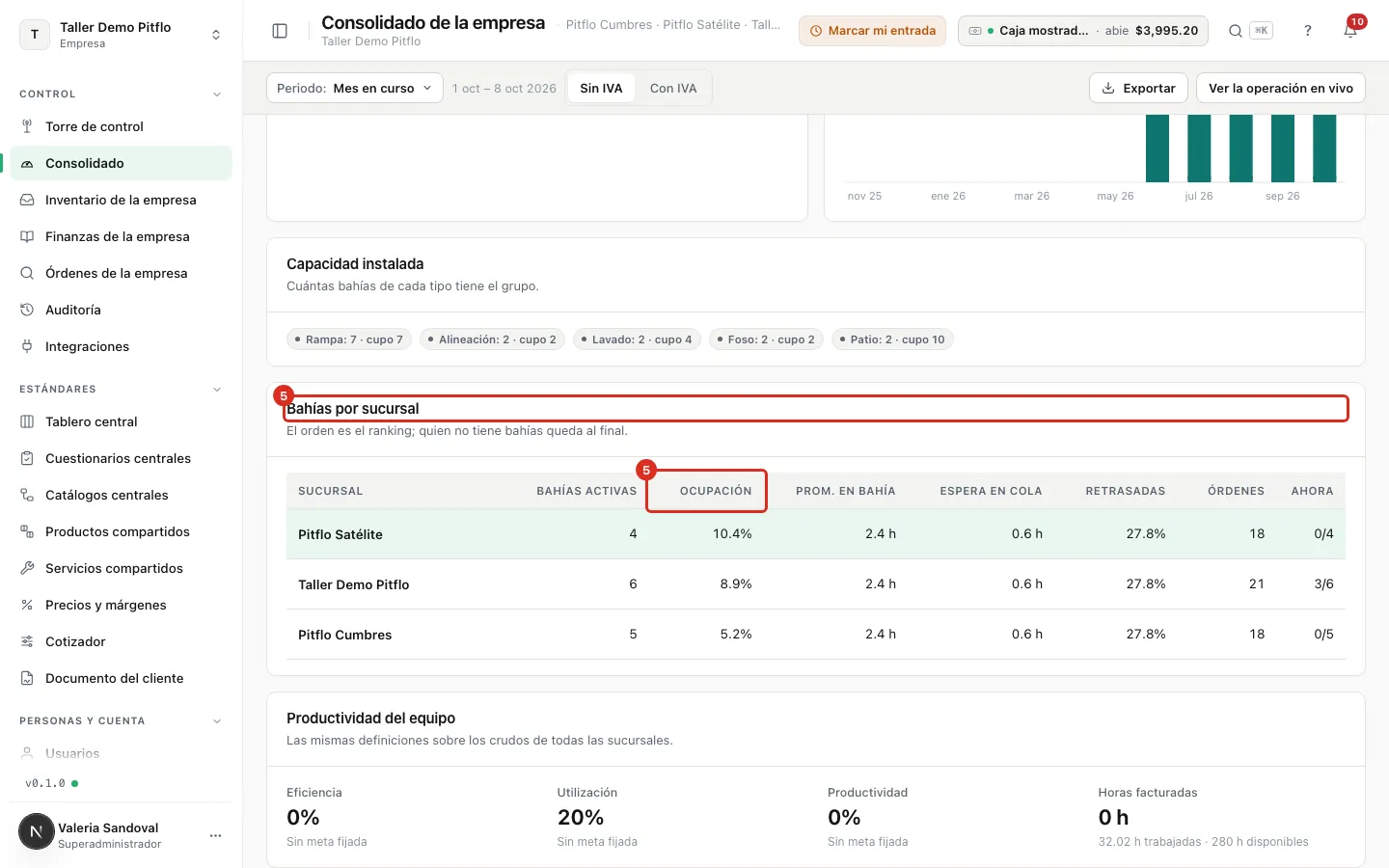Image resolution: width=1389 pixels, height=868 pixels.
Task: Open user menu three-dots icon
Action: click(215, 835)
